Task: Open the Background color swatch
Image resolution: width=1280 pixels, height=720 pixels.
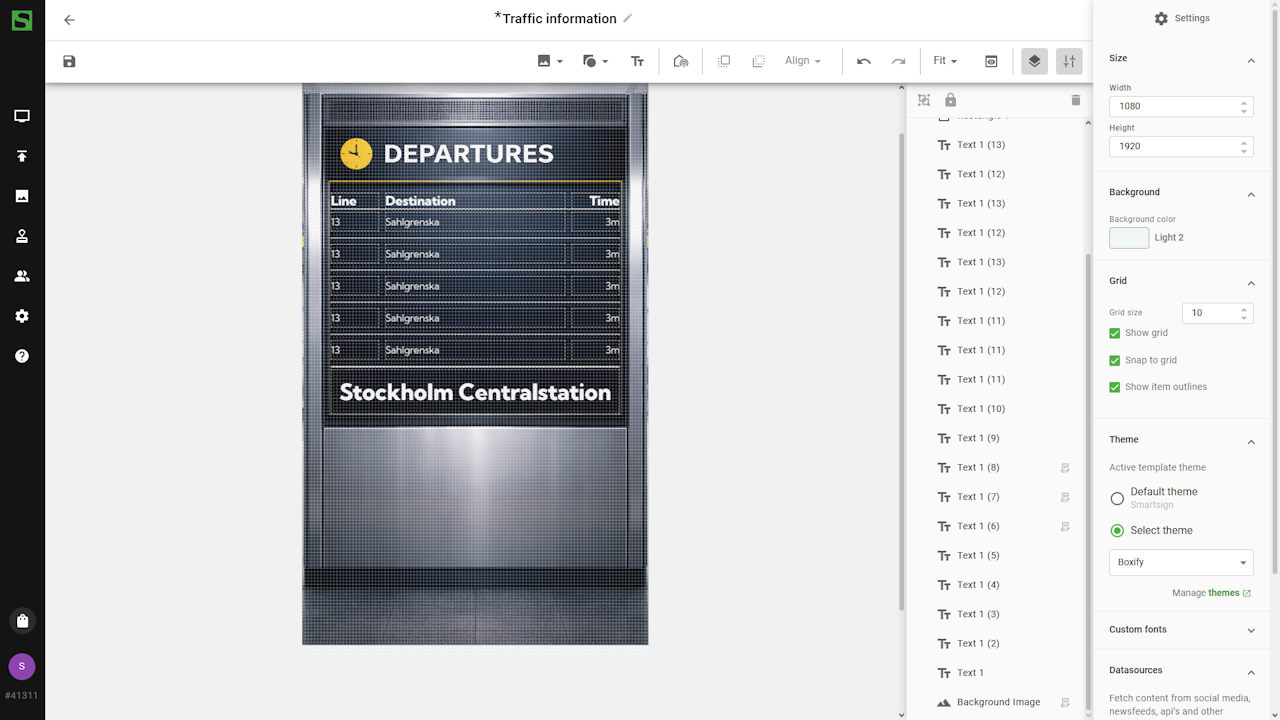Action: click(1129, 238)
